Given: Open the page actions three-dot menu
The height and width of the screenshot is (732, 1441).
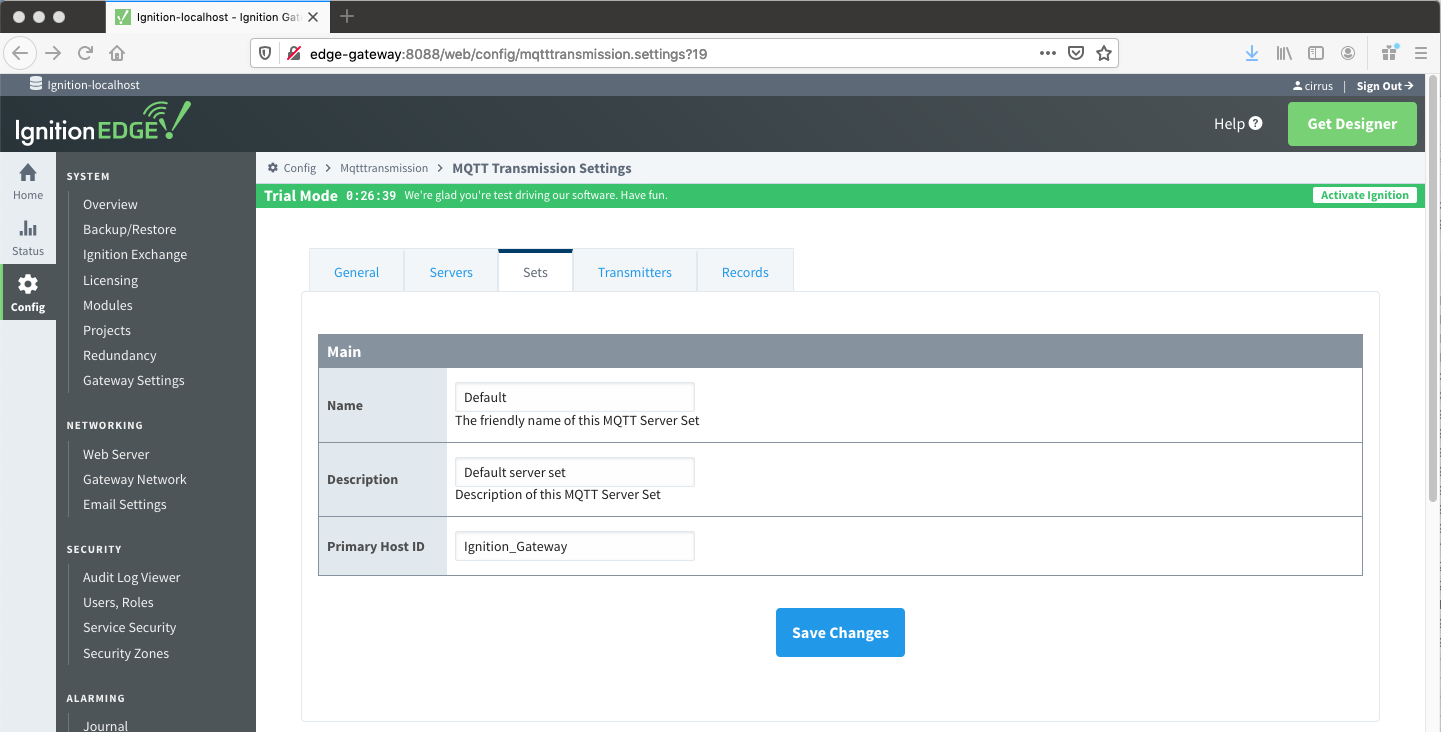Looking at the screenshot, I should 1048,53.
